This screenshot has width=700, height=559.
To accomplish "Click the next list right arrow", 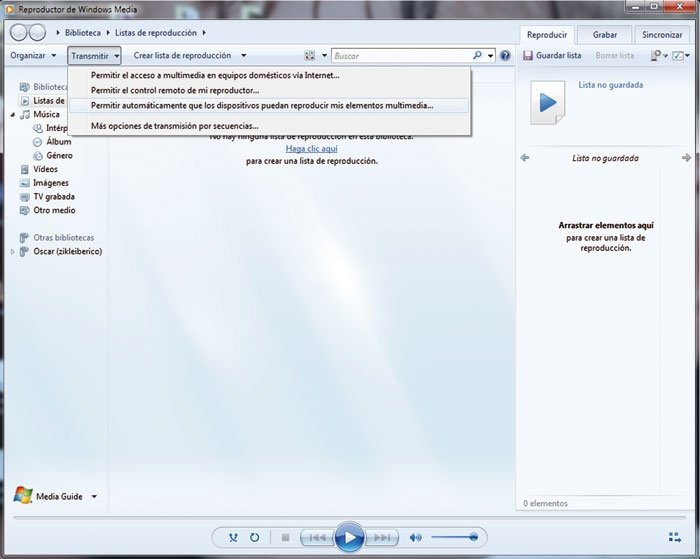I will pos(686,158).
